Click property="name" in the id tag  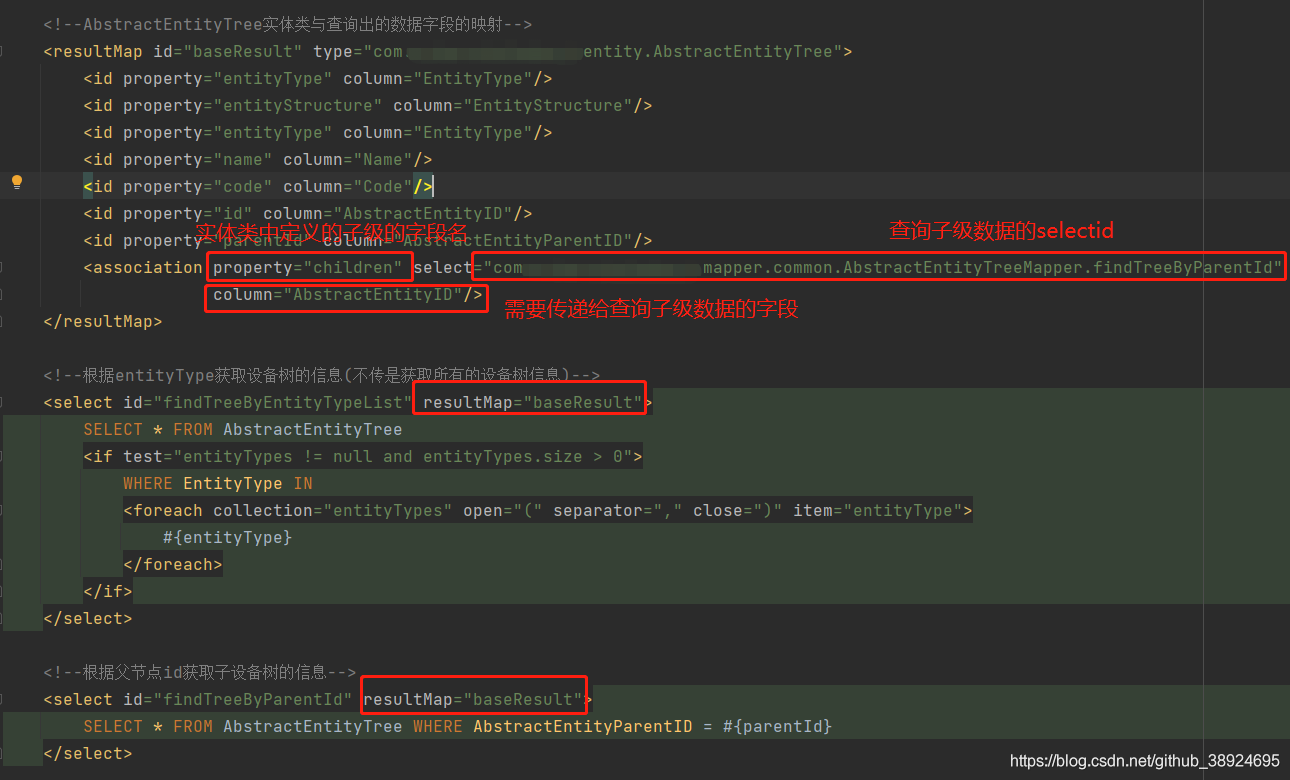(198, 159)
